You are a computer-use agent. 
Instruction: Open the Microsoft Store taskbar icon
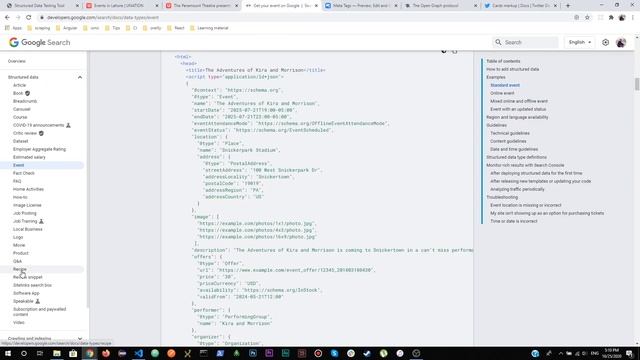tap(73, 353)
